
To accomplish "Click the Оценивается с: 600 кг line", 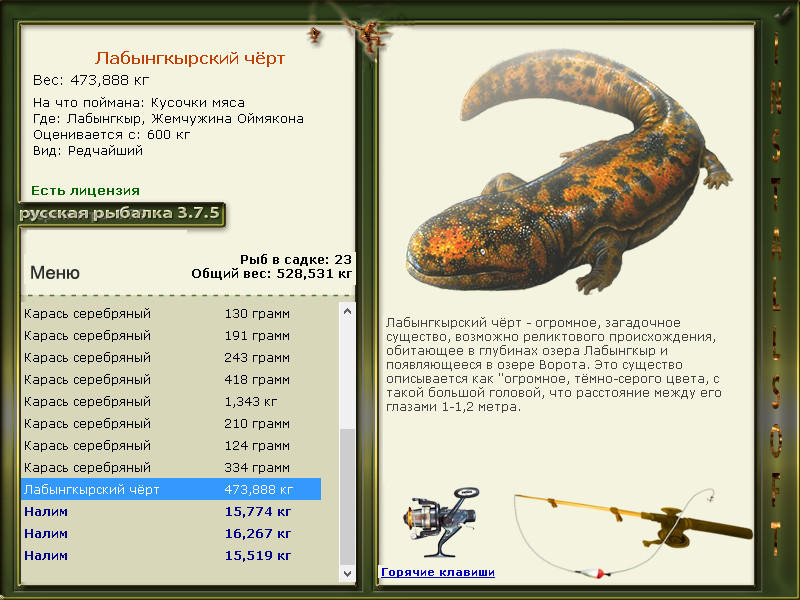I will [111, 135].
